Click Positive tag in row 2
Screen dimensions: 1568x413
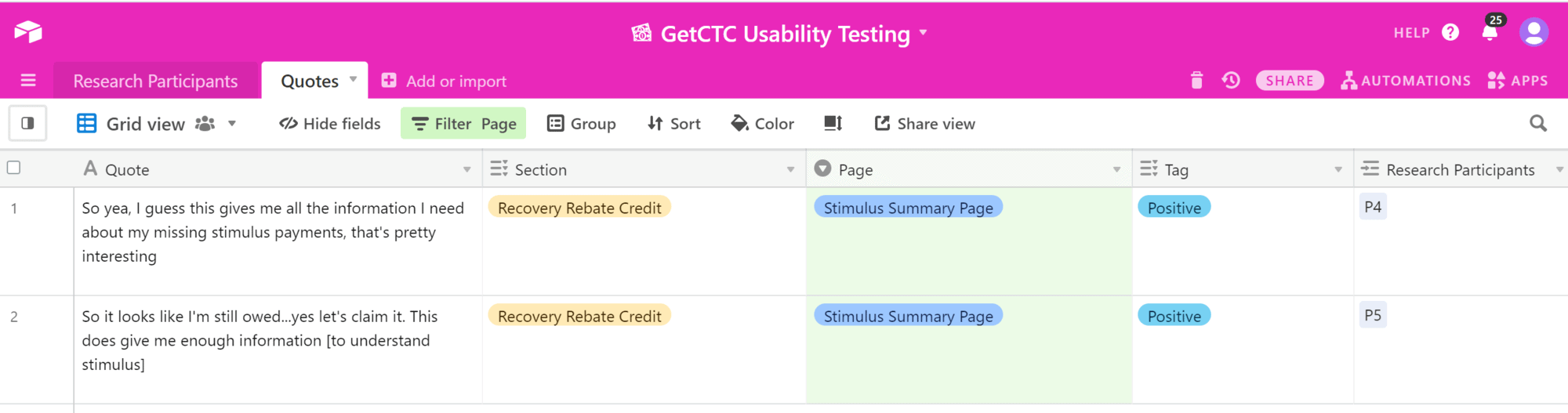tap(1174, 316)
